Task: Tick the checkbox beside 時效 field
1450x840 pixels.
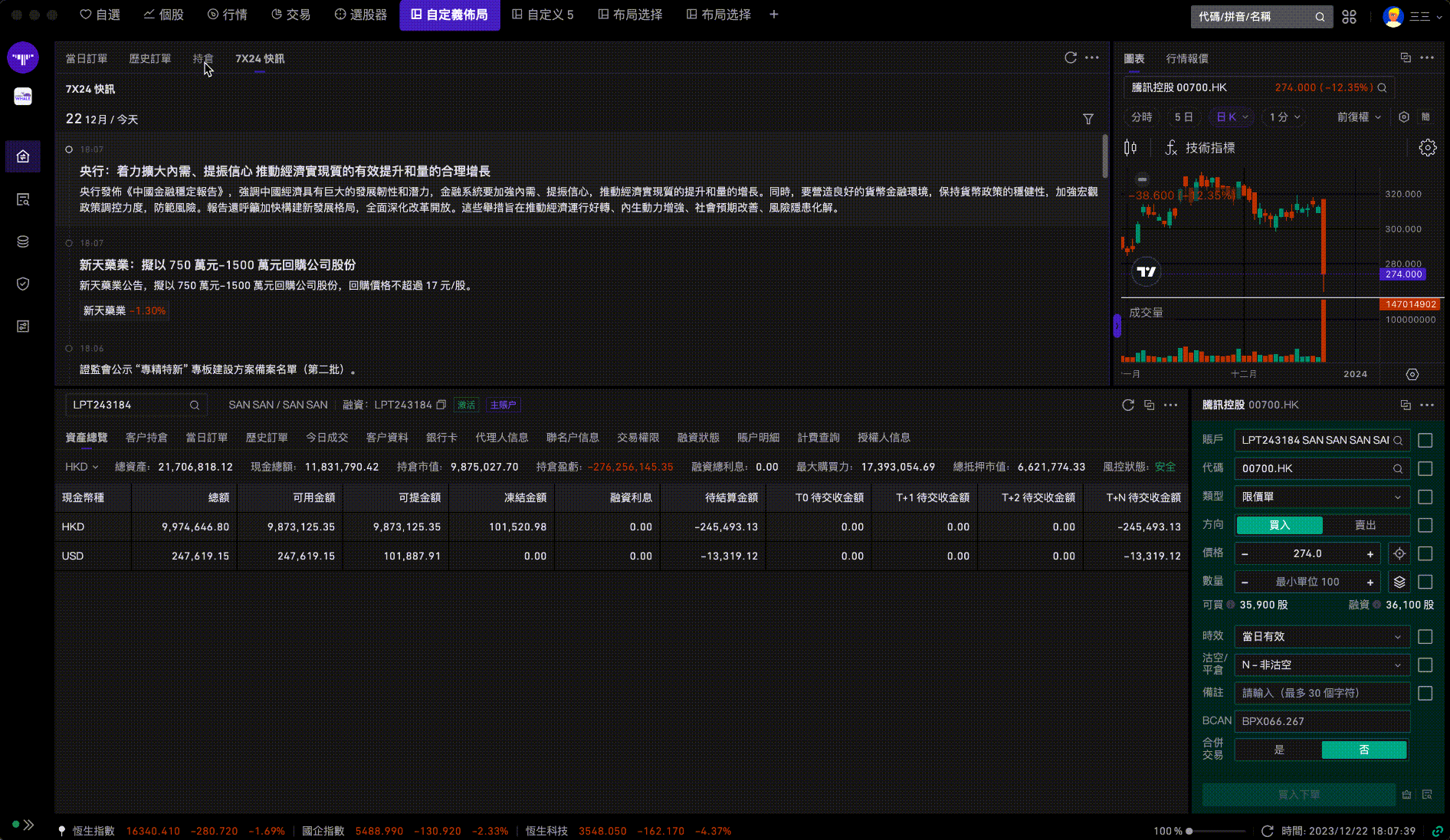Action: [1425, 636]
